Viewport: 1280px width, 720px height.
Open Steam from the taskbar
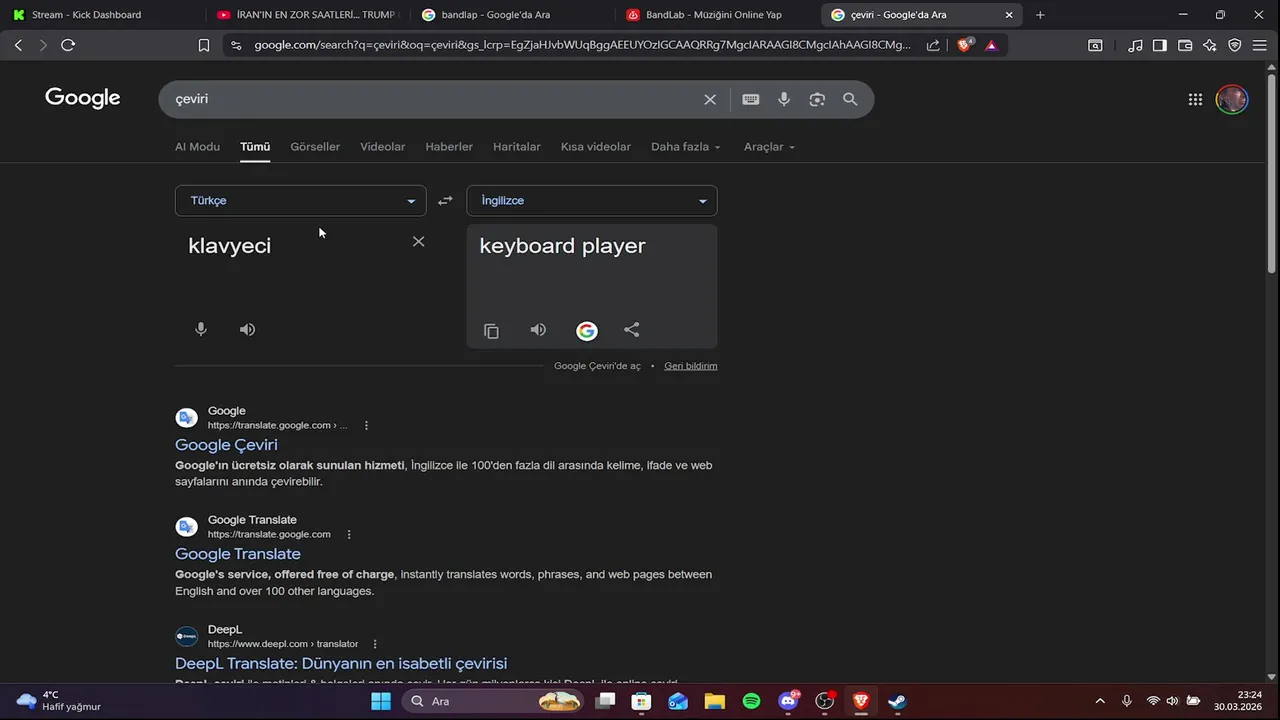point(898,701)
